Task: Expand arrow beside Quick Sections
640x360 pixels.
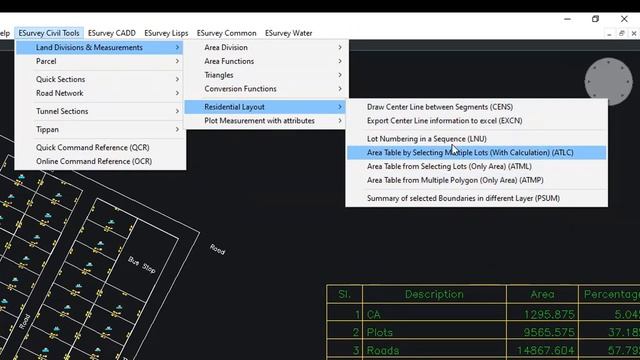Action: pyautogui.click(x=177, y=79)
